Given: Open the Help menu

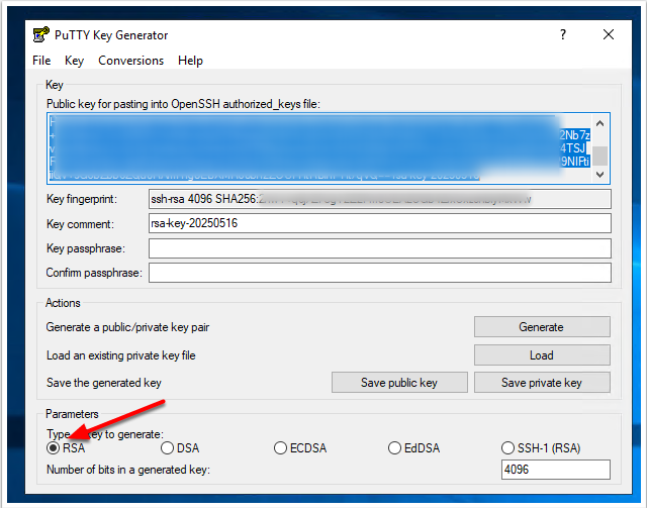Looking at the screenshot, I should click(x=190, y=61).
